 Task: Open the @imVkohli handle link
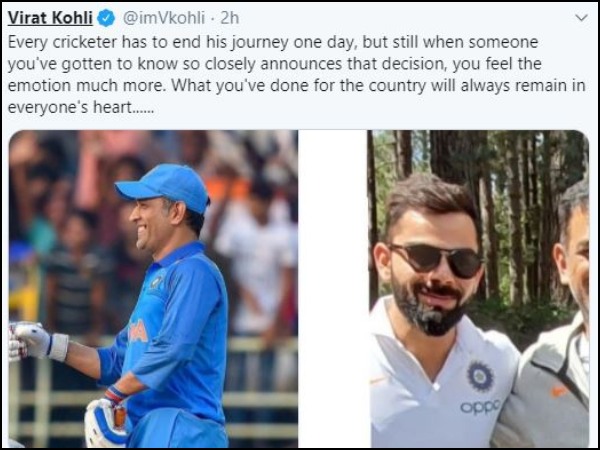163,18
